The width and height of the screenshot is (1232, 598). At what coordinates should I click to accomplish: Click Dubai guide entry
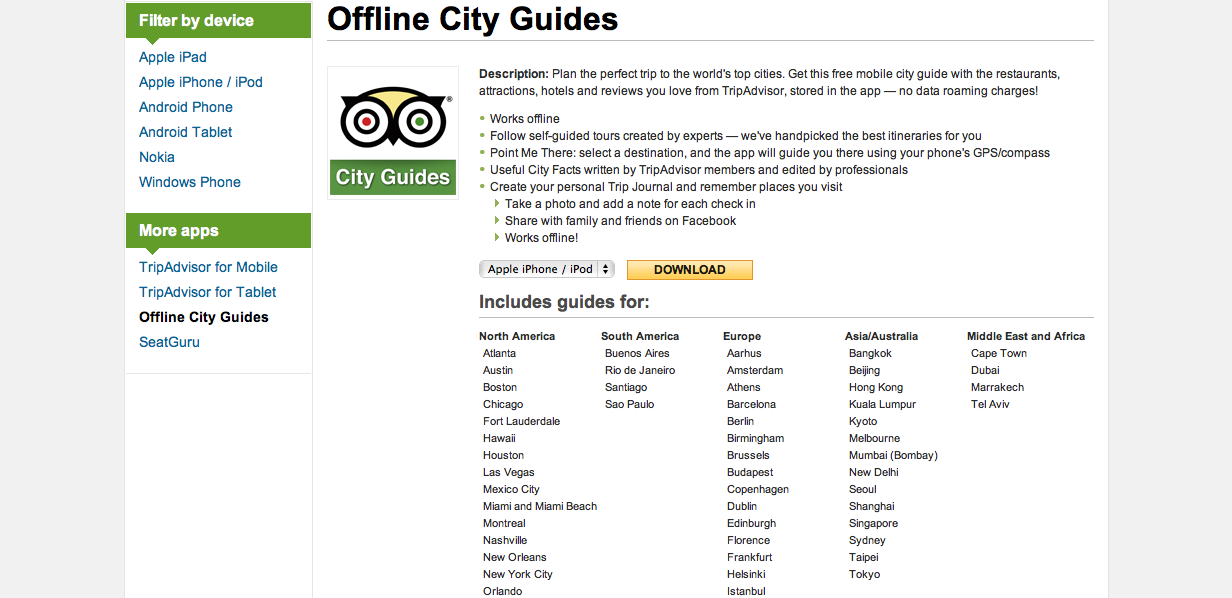pos(985,370)
